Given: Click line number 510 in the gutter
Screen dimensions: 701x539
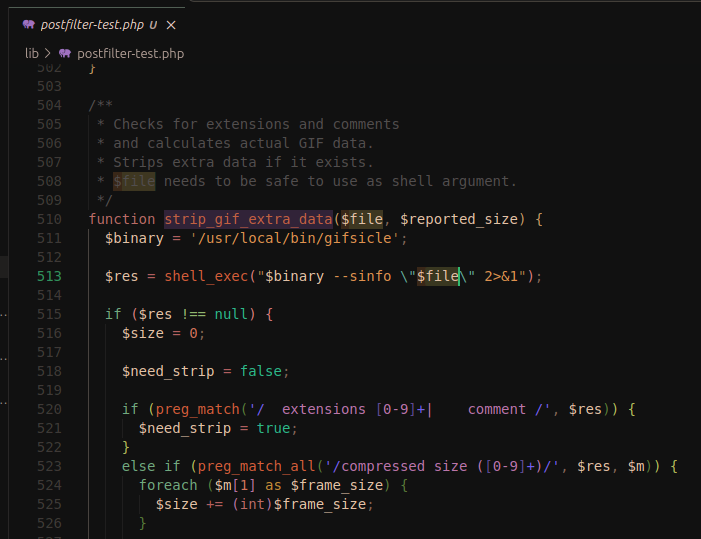Looking at the screenshot, I should [48, 219].
